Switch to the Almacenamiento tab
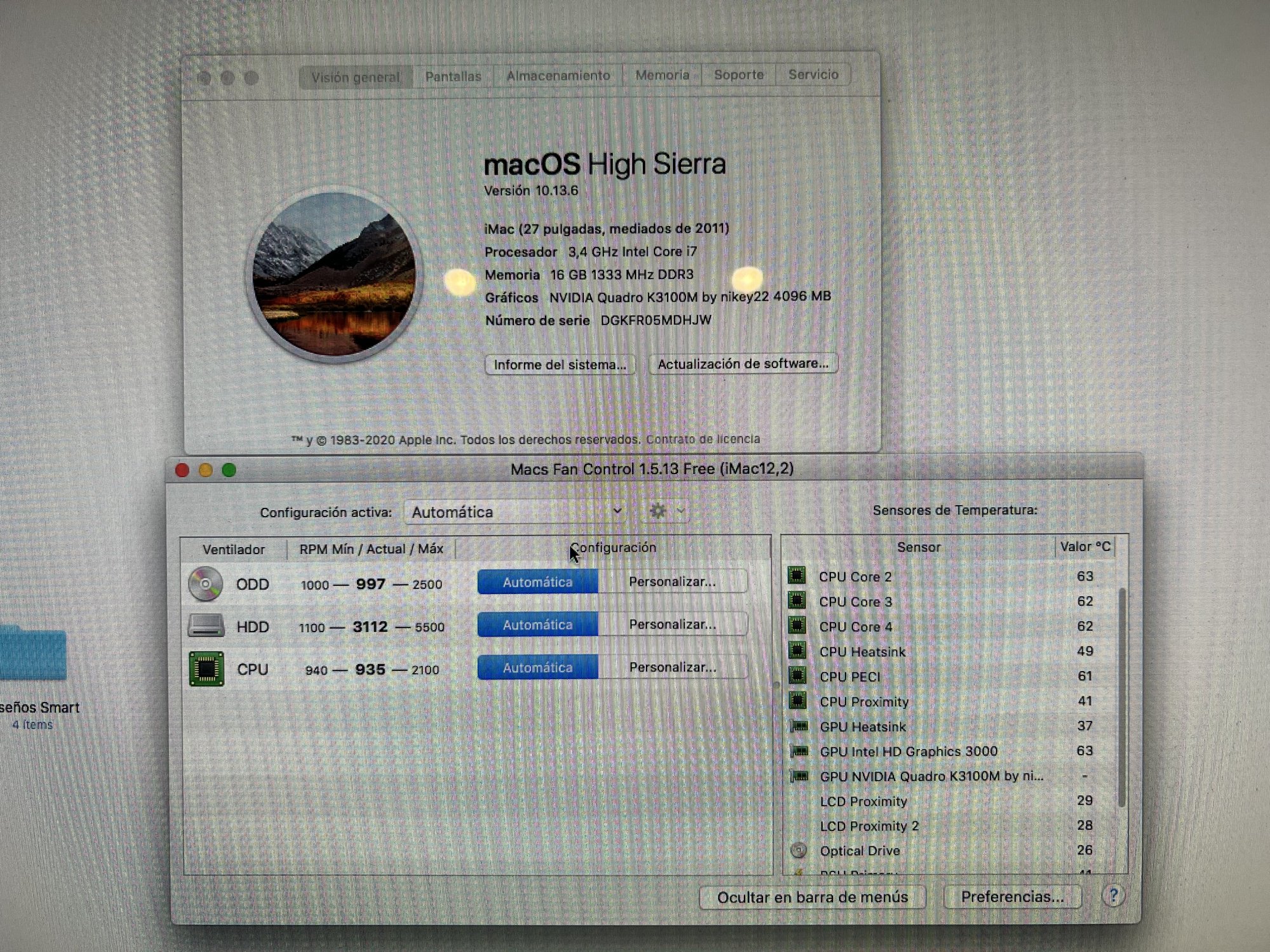1270x952 pixels. (x=558, y=76)
